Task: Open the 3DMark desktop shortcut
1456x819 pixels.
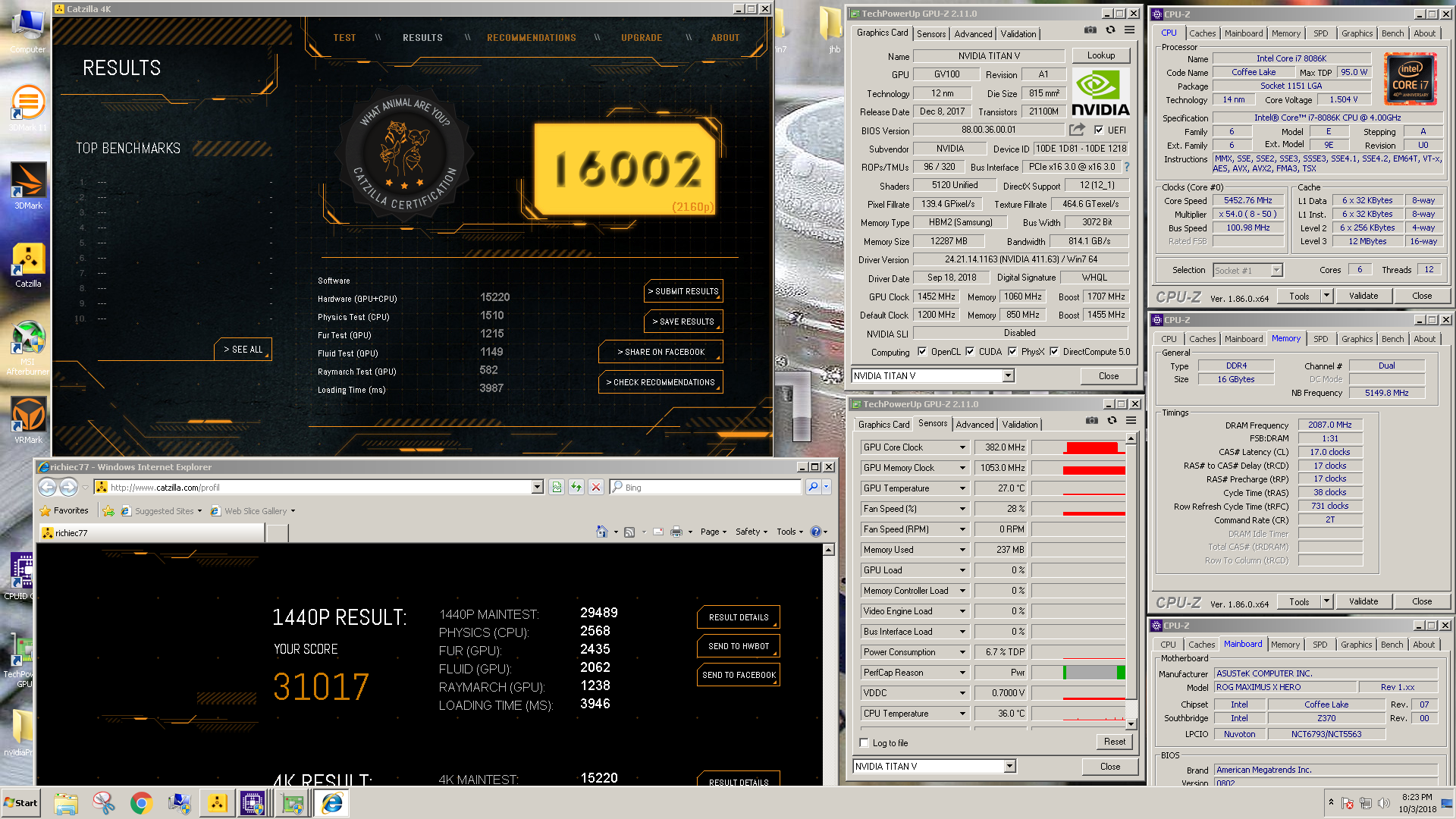Action: point(28,186)
